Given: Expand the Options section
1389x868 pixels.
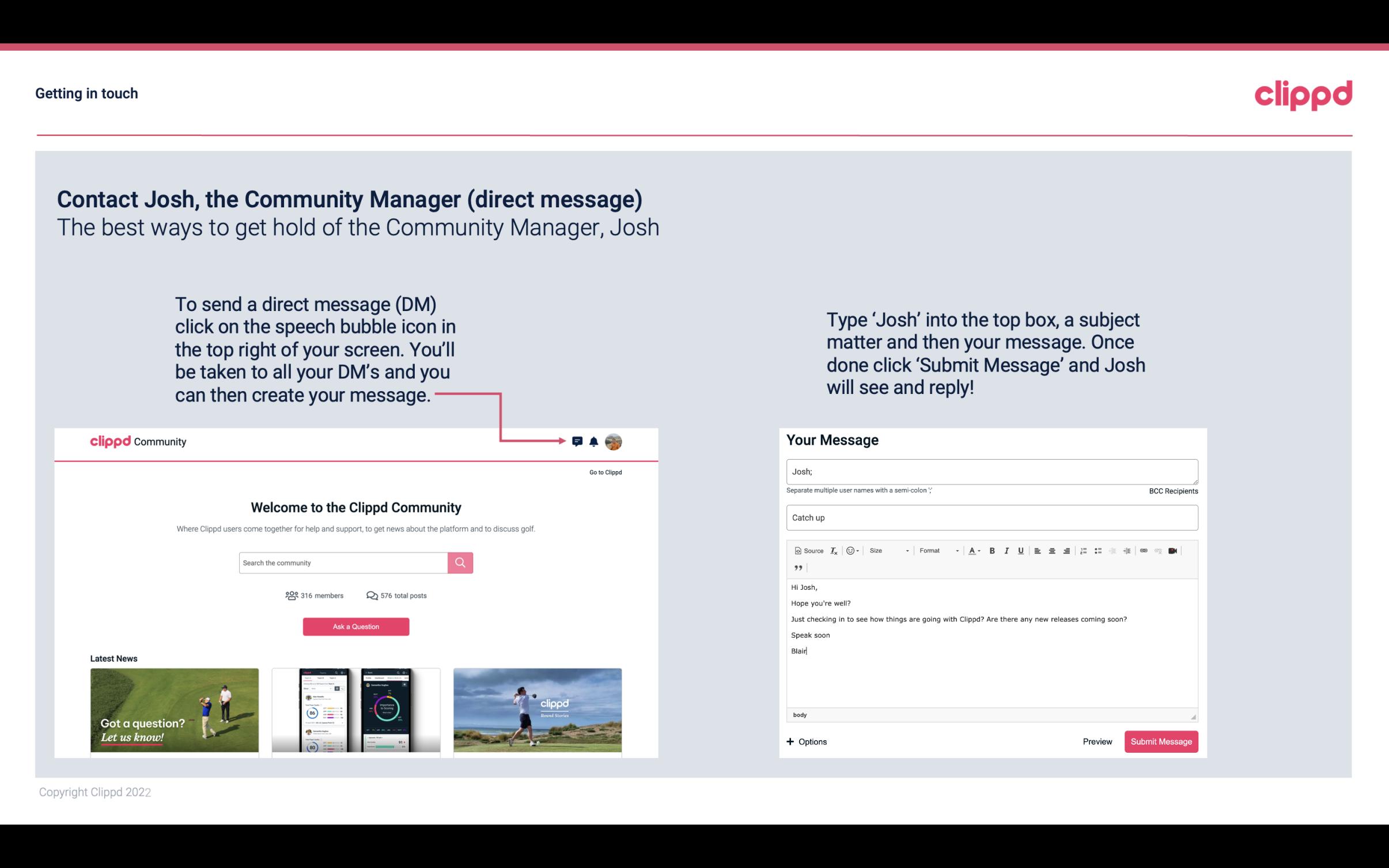Looking at the screenshot, I should [805, 742].
